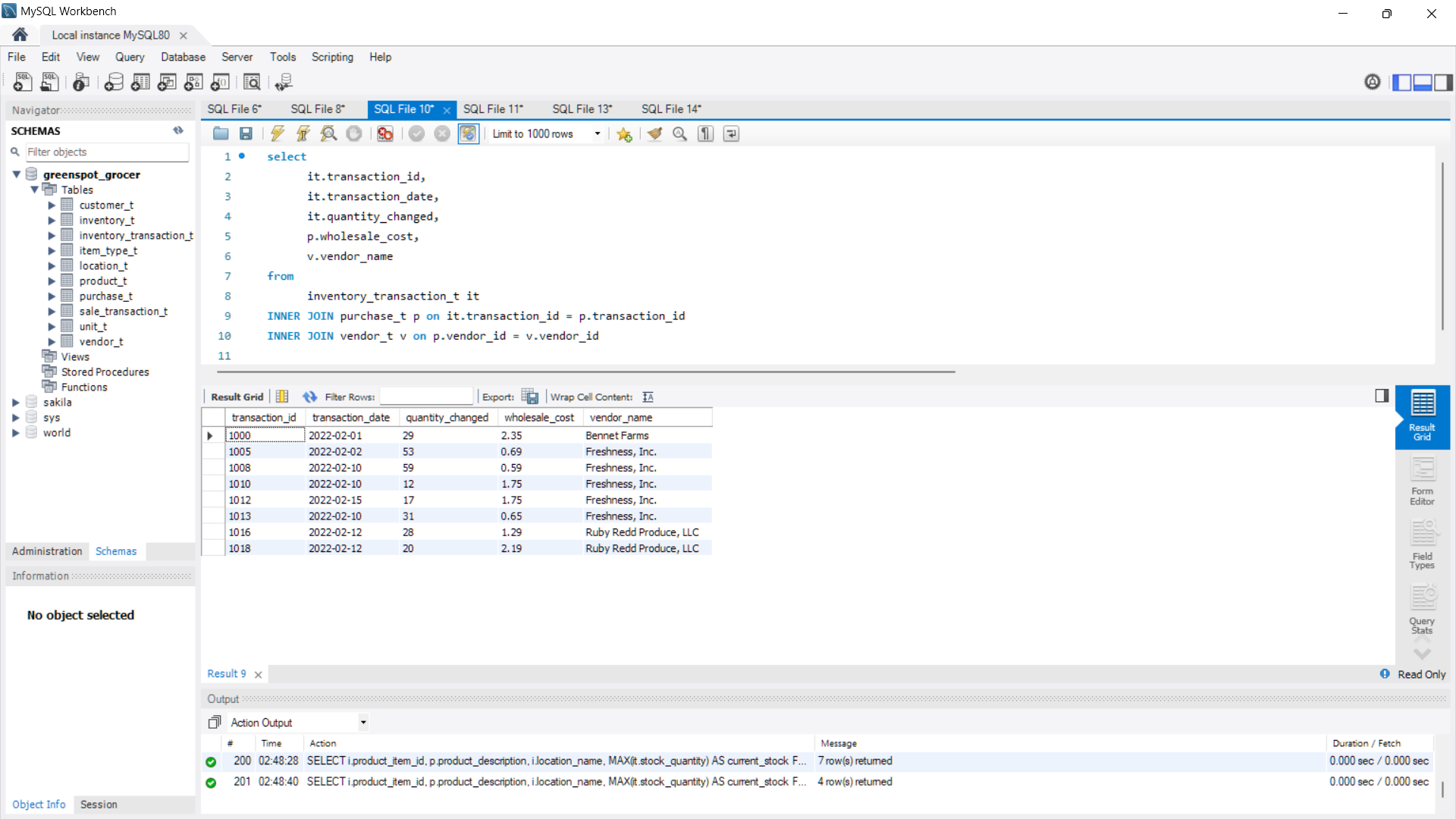Open the Query menu
This screenshot has height=819, width=1456.
pos(130,57)
